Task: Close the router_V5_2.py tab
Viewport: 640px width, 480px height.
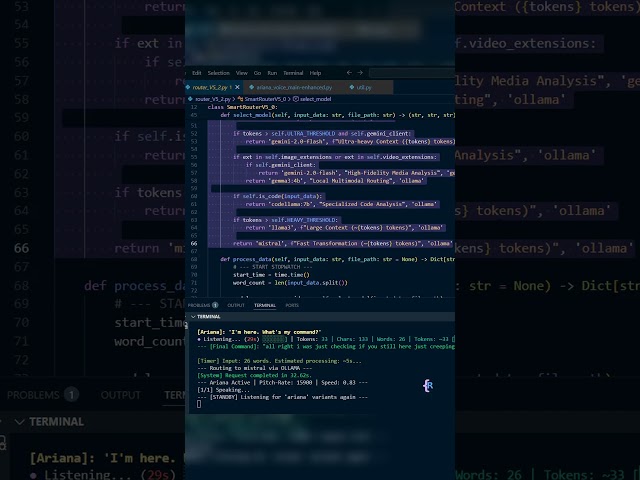Action: pyautogui.click(x=237, y=87)
